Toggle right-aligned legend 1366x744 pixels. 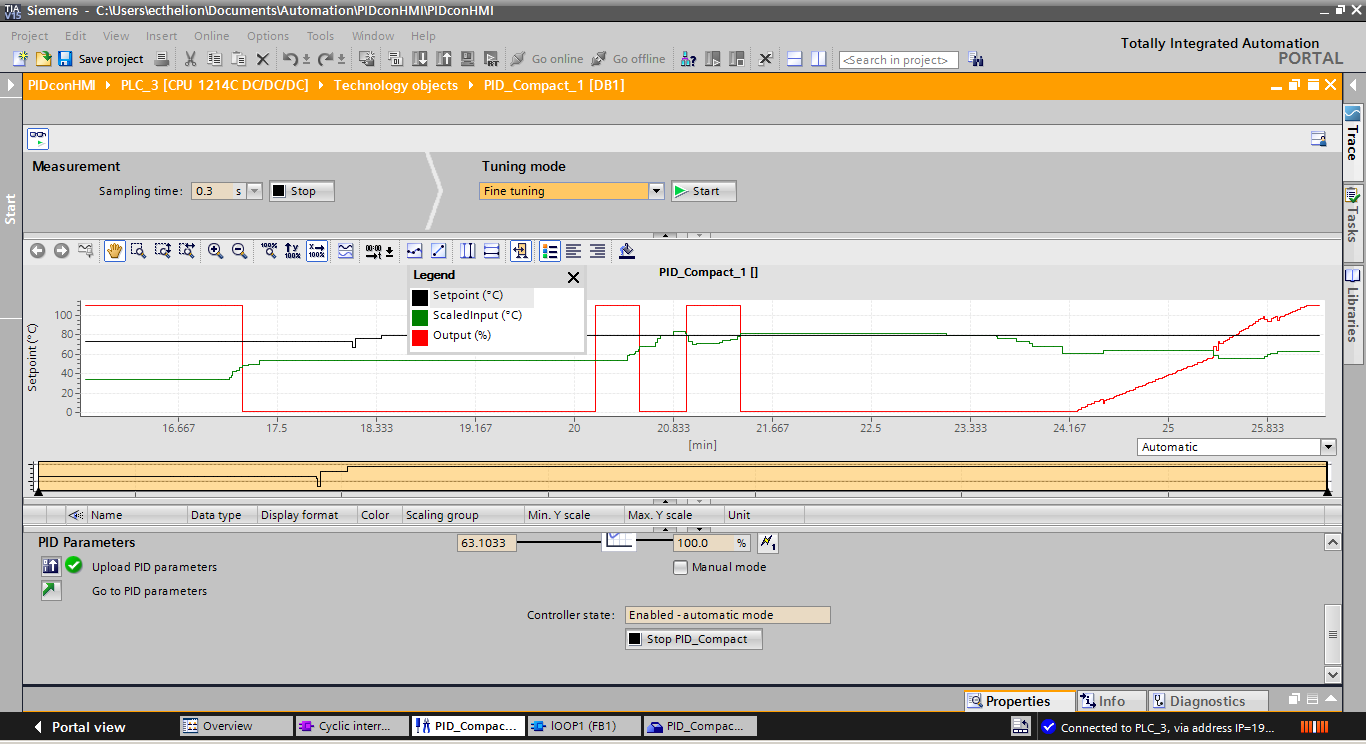(x=597, y=251)
